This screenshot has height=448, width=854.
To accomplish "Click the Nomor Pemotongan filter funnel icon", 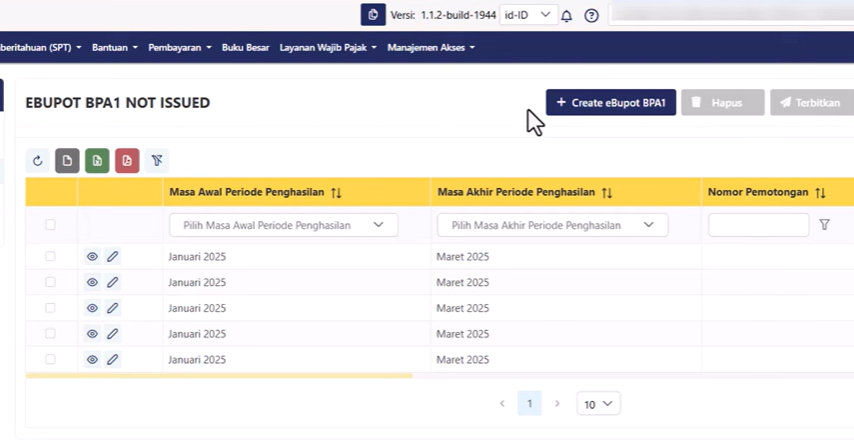I will (x=824, y=225).
